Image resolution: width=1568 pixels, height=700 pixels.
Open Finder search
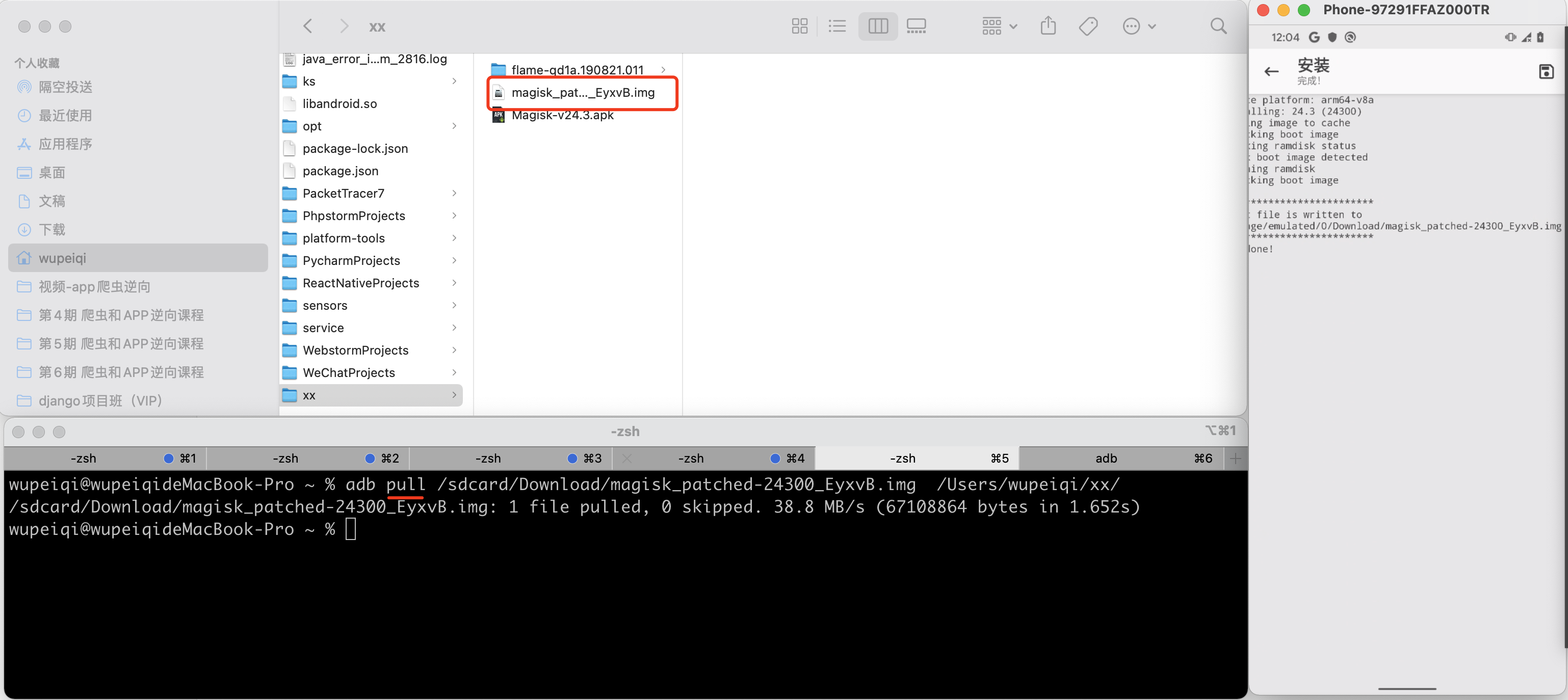[x=1219, y=26]
